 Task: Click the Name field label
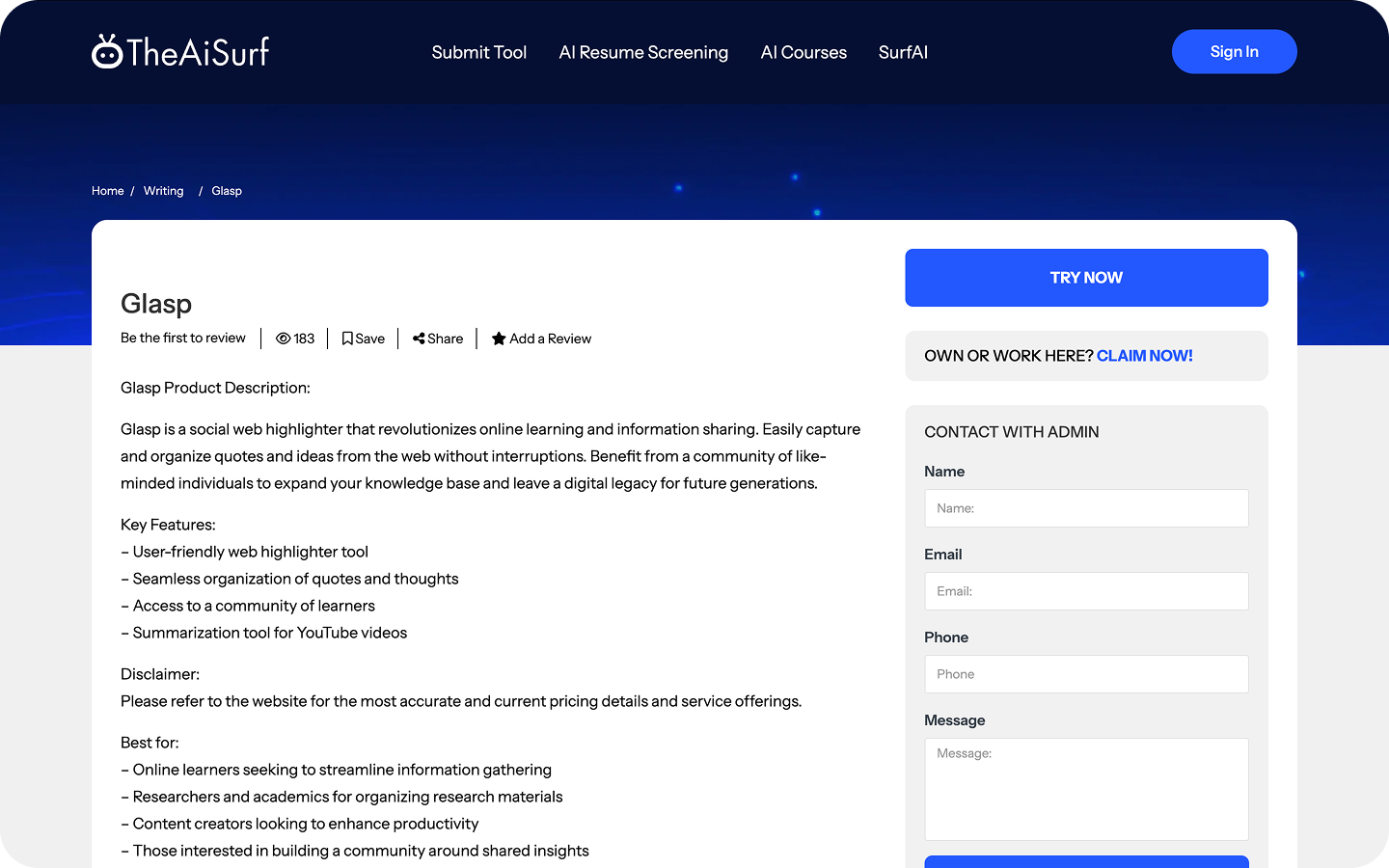click(944, 472)
